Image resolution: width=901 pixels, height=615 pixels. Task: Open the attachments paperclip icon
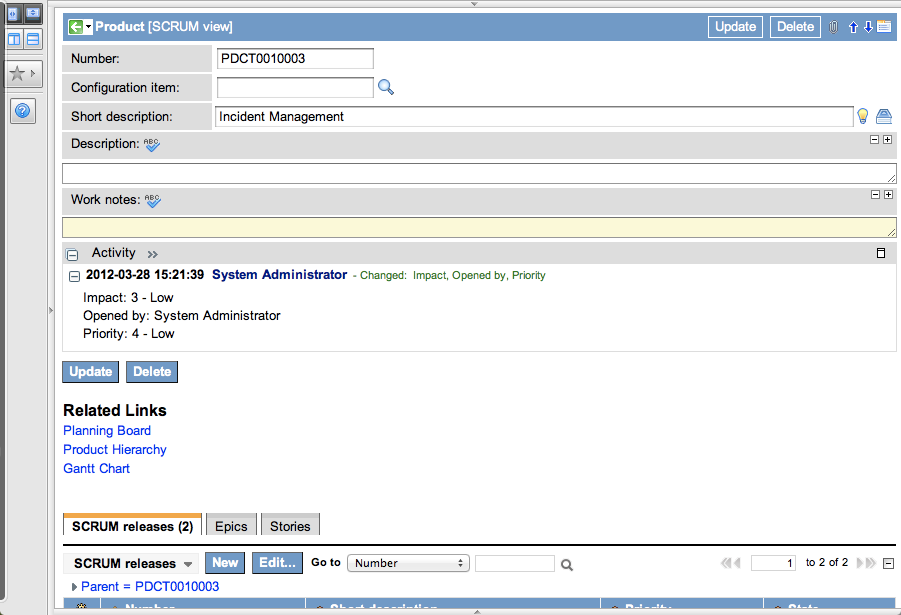(x=833, y=27)
